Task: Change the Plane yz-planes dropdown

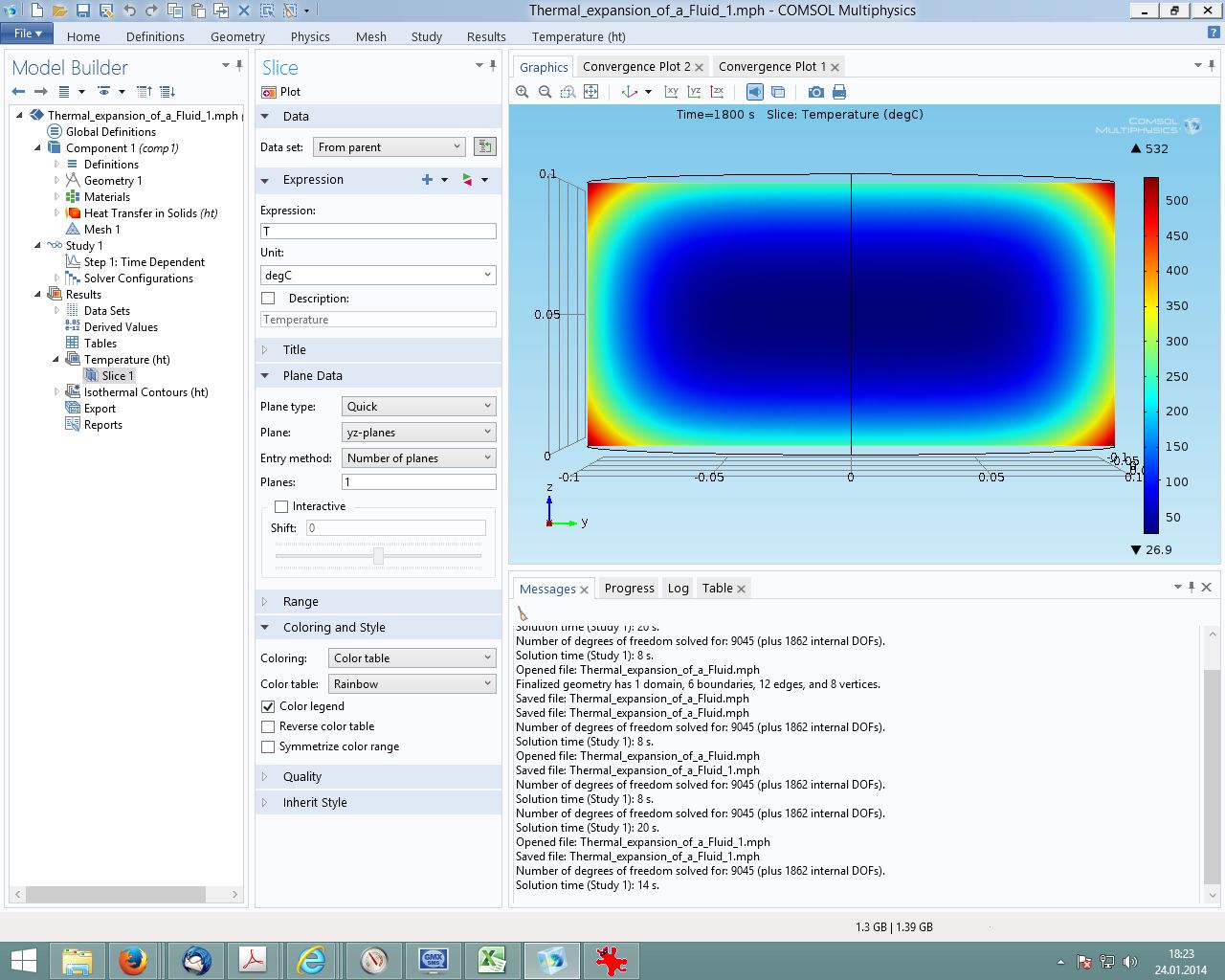Action: click(419, 432)
